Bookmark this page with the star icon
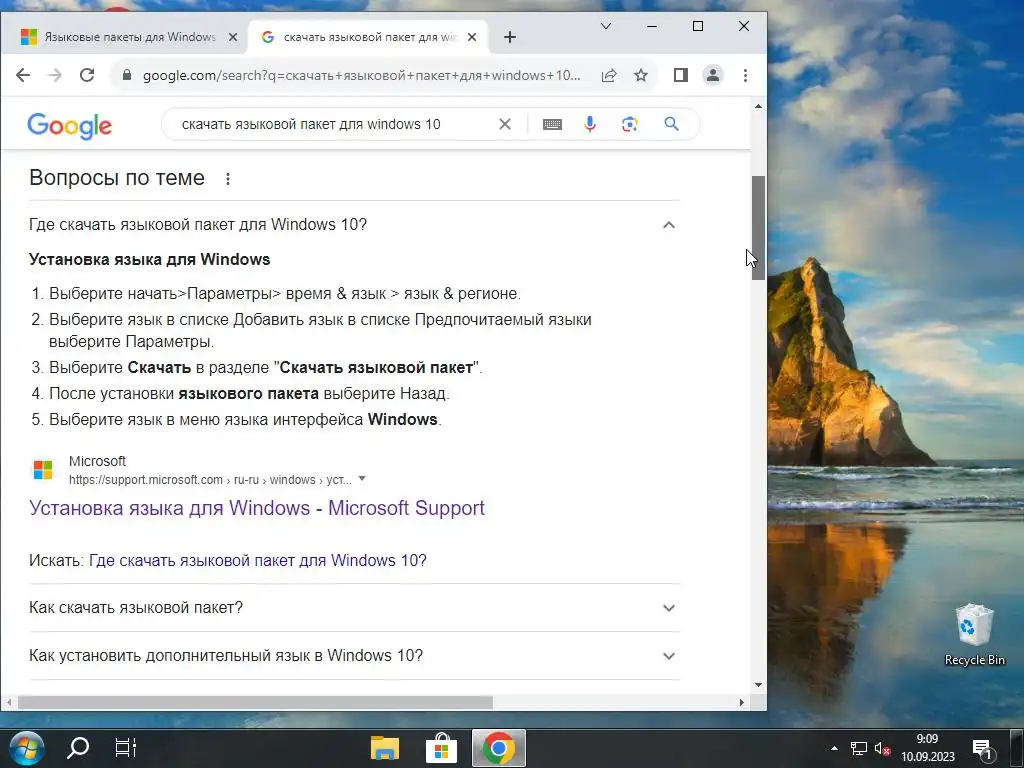Image resolution: width=1024 pixels, height=768 pixels. [x=641, y=75]
